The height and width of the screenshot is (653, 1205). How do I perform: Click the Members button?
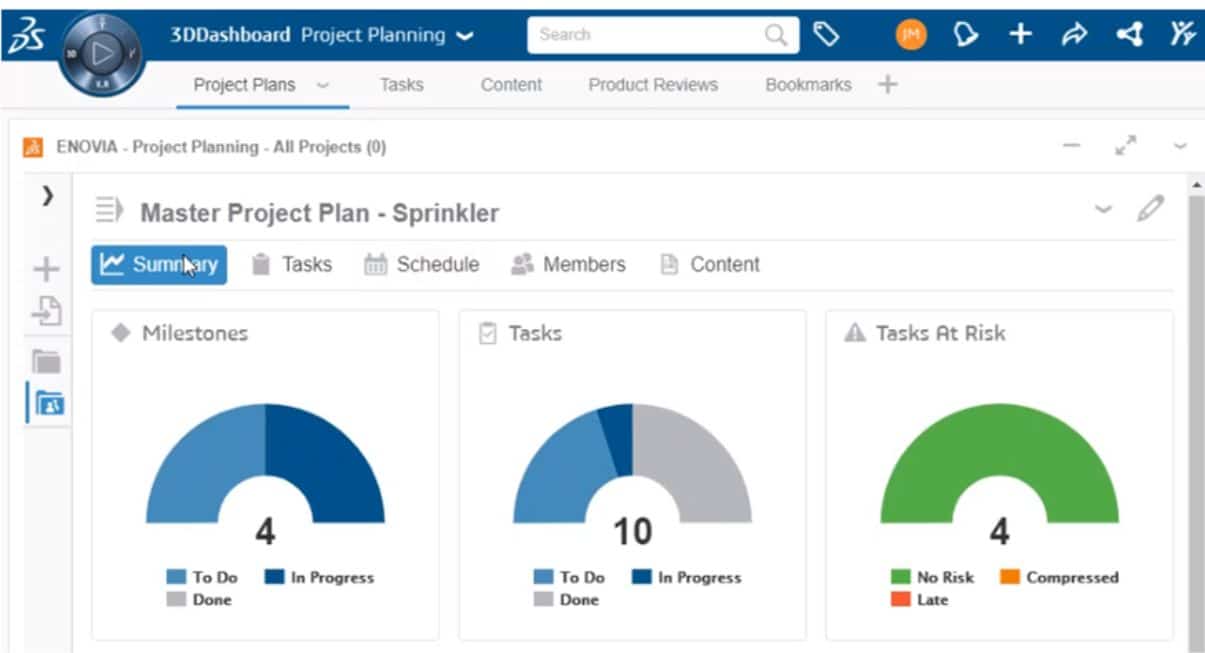coord(568,265)
